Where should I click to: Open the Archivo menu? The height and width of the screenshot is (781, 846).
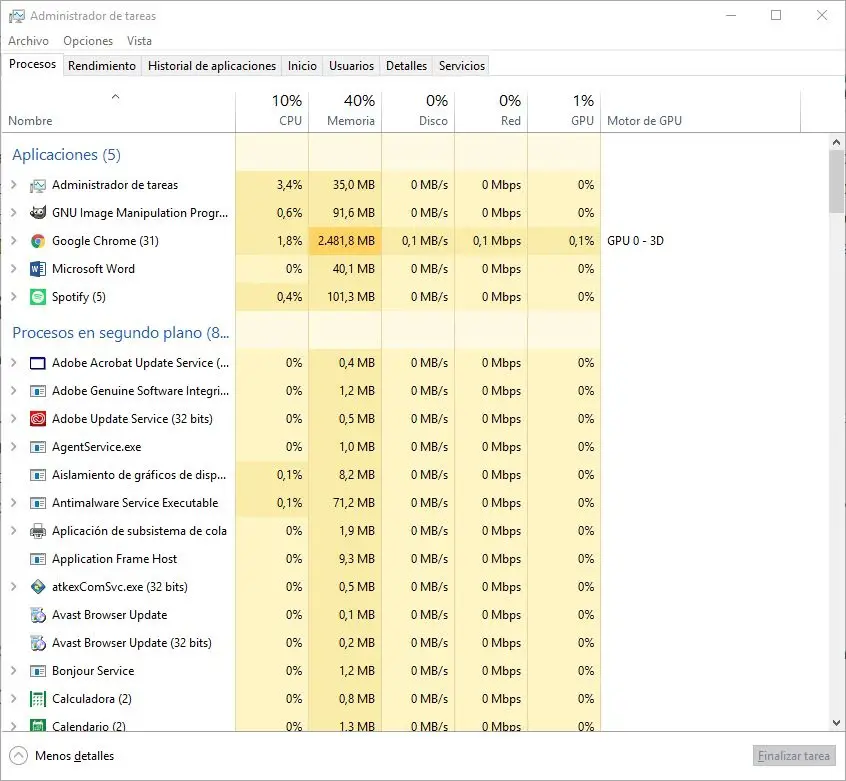click(x=28, y=41)
